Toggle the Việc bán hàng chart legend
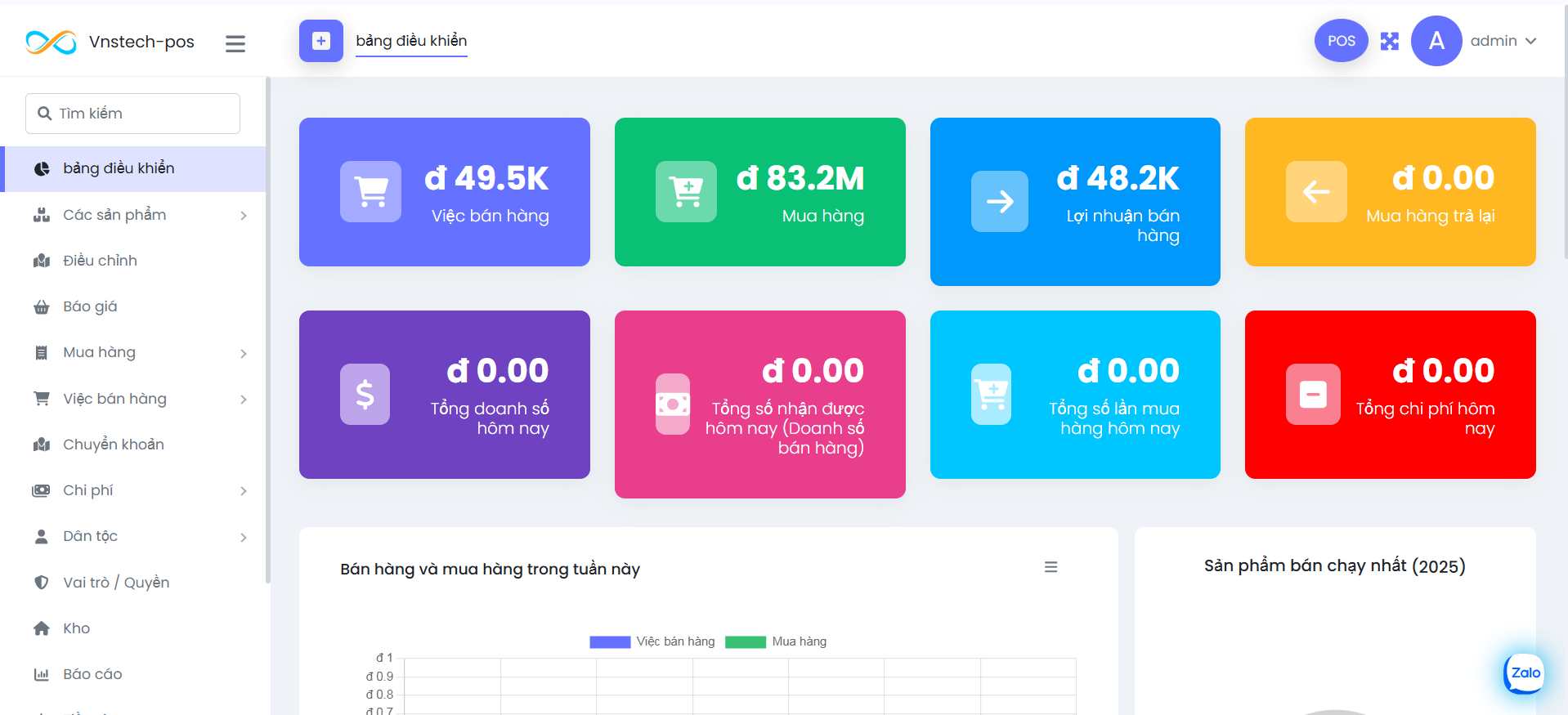This screenshot has width=1568, height=715. (x=652, y=641)
